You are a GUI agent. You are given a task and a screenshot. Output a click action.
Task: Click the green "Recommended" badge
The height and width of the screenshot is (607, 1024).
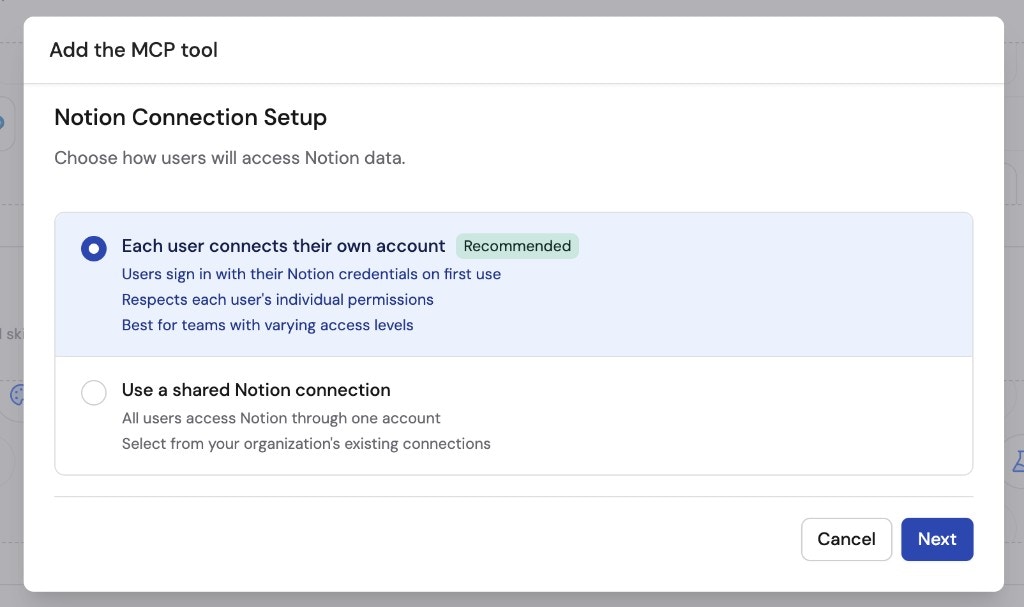[517, 246]
